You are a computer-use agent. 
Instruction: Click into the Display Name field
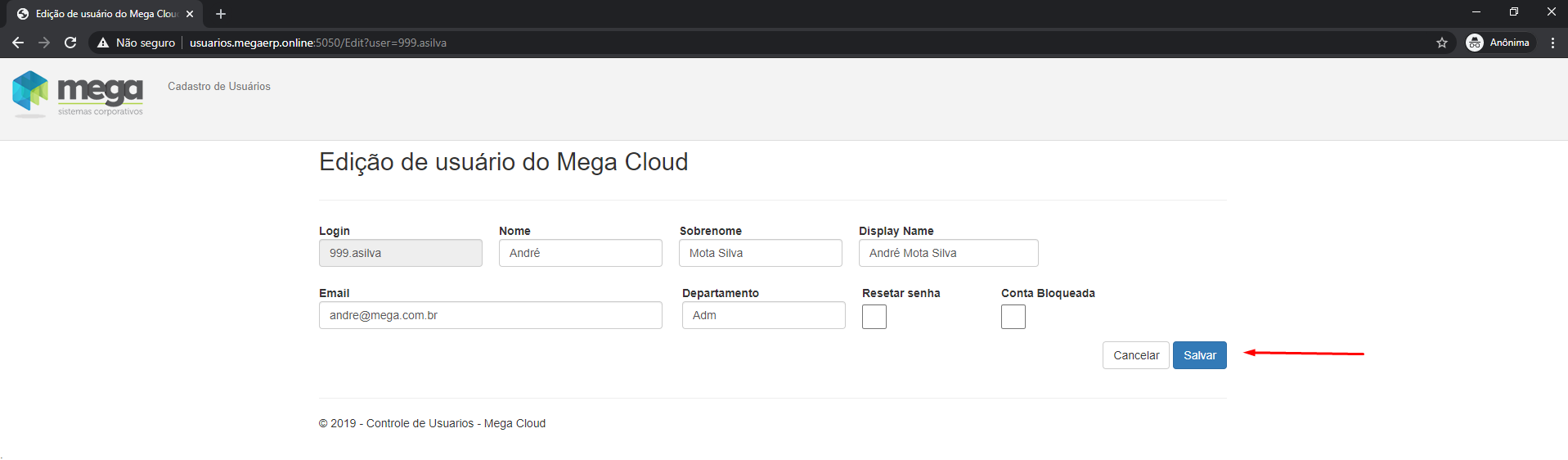click(948, 253)
